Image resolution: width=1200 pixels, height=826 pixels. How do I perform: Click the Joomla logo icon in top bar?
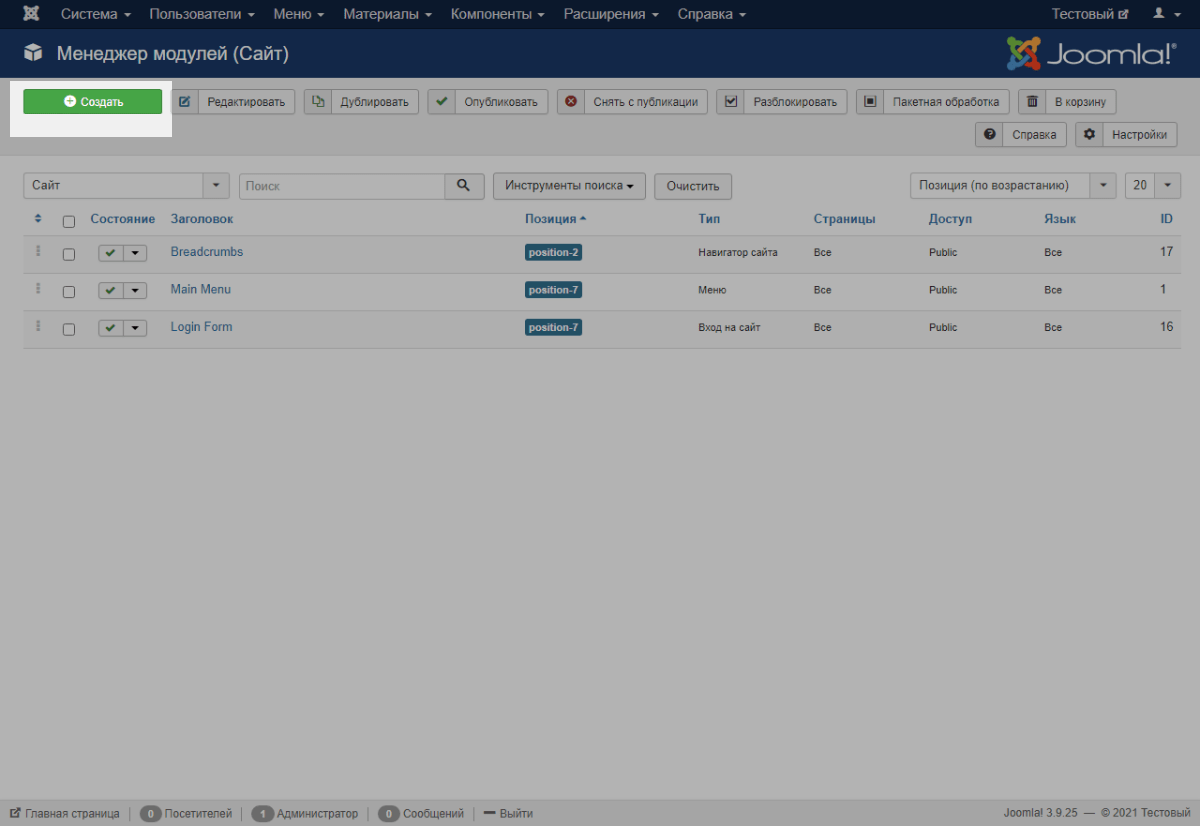pyautogui.click(x=31, y=14)
